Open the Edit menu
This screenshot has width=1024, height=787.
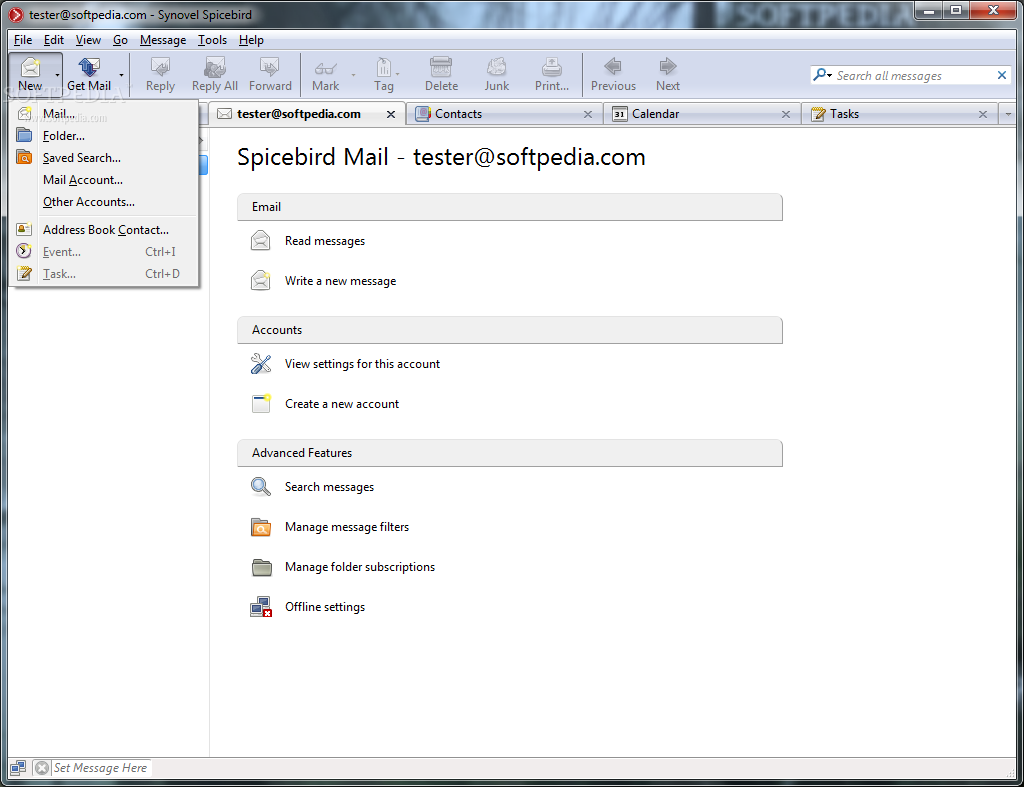pos(54,40)
